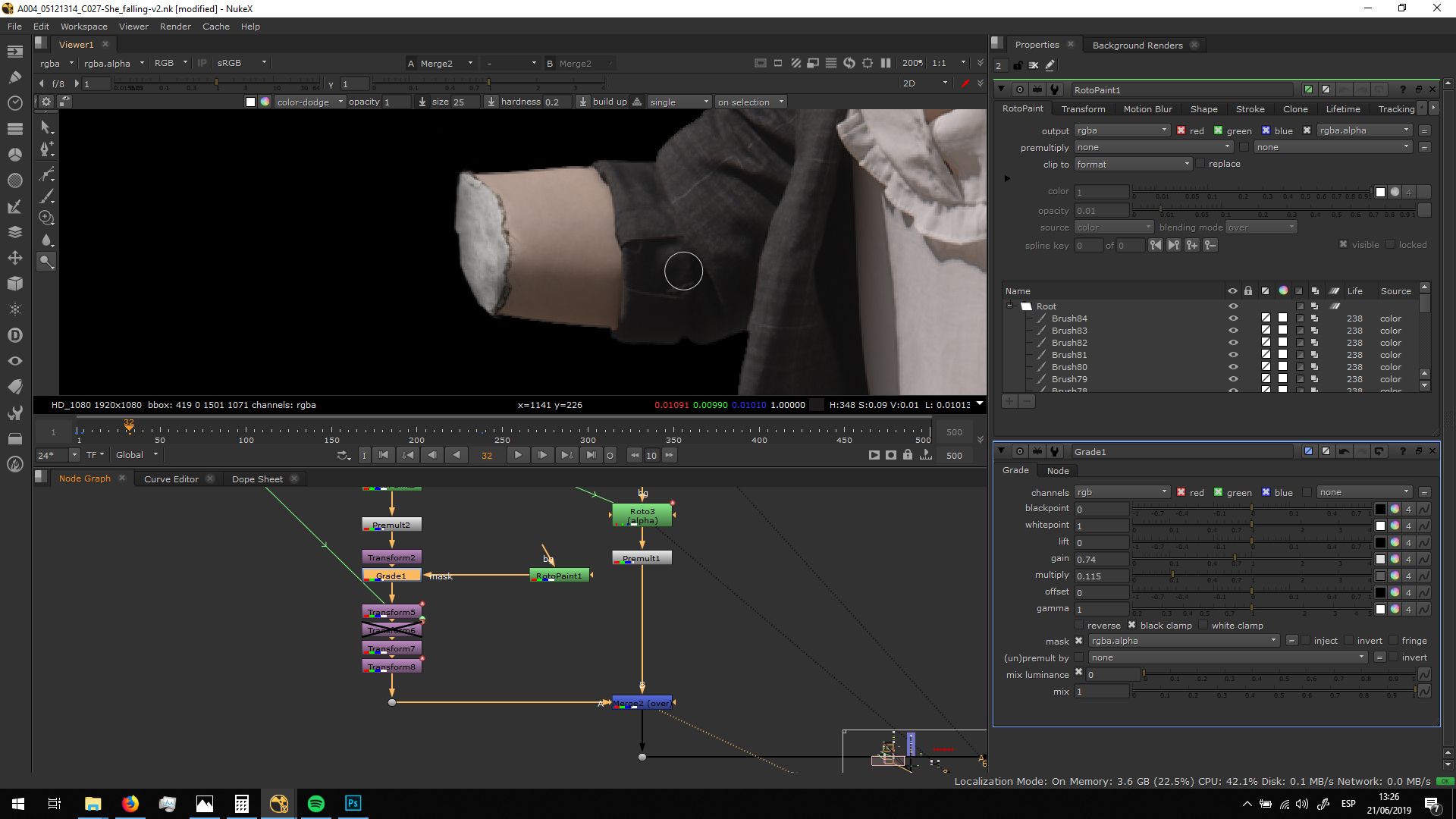
Task: Click the pause viewer updates icon
Action: [886, 63]
